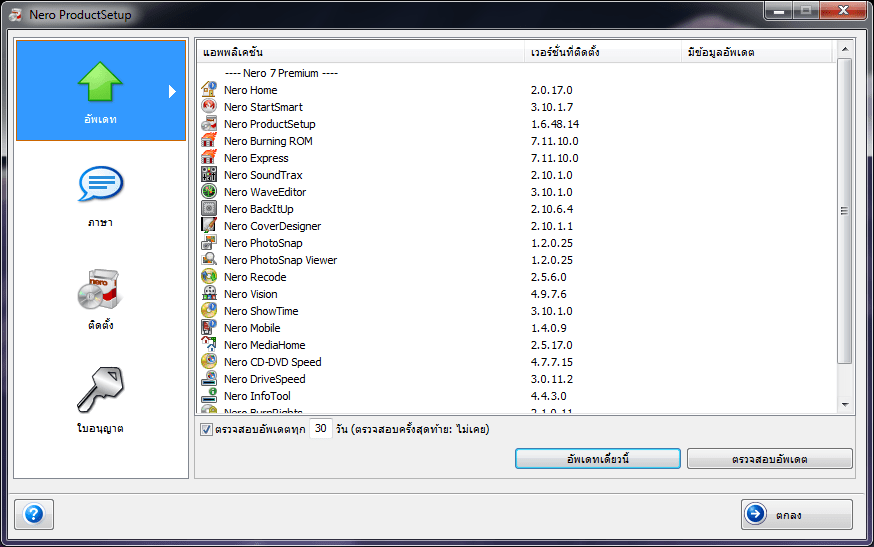This screenshot has height=547, width=874.
Task: Select the Nero Vision row text
Action: [x=250, y=294]
